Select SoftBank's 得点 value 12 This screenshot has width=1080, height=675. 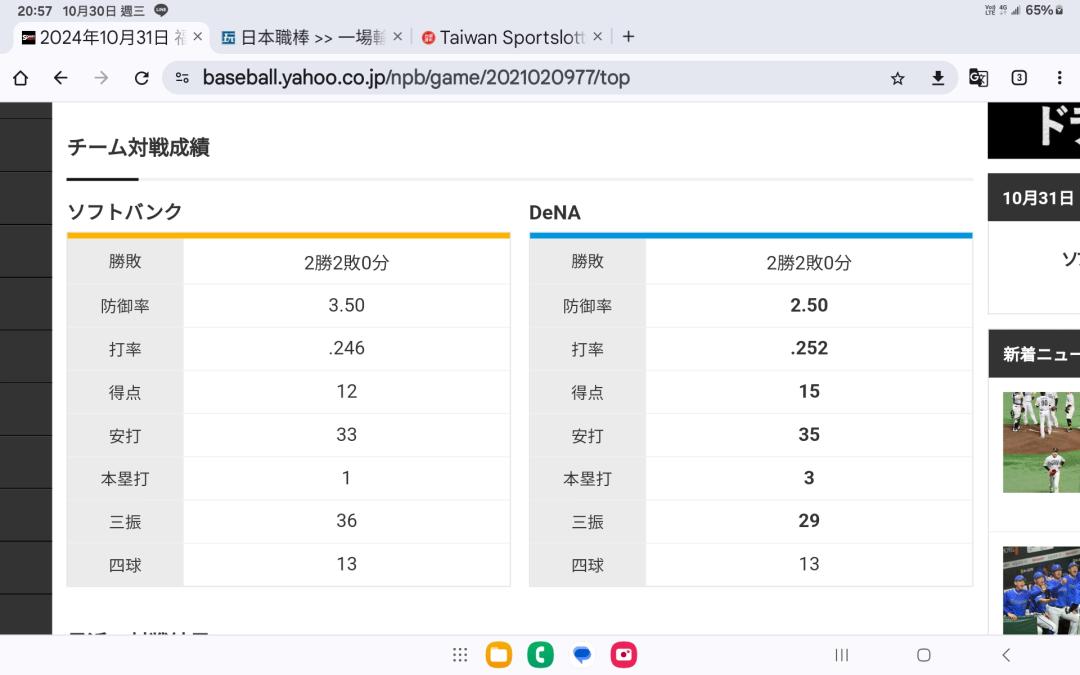tap(346, 392)
